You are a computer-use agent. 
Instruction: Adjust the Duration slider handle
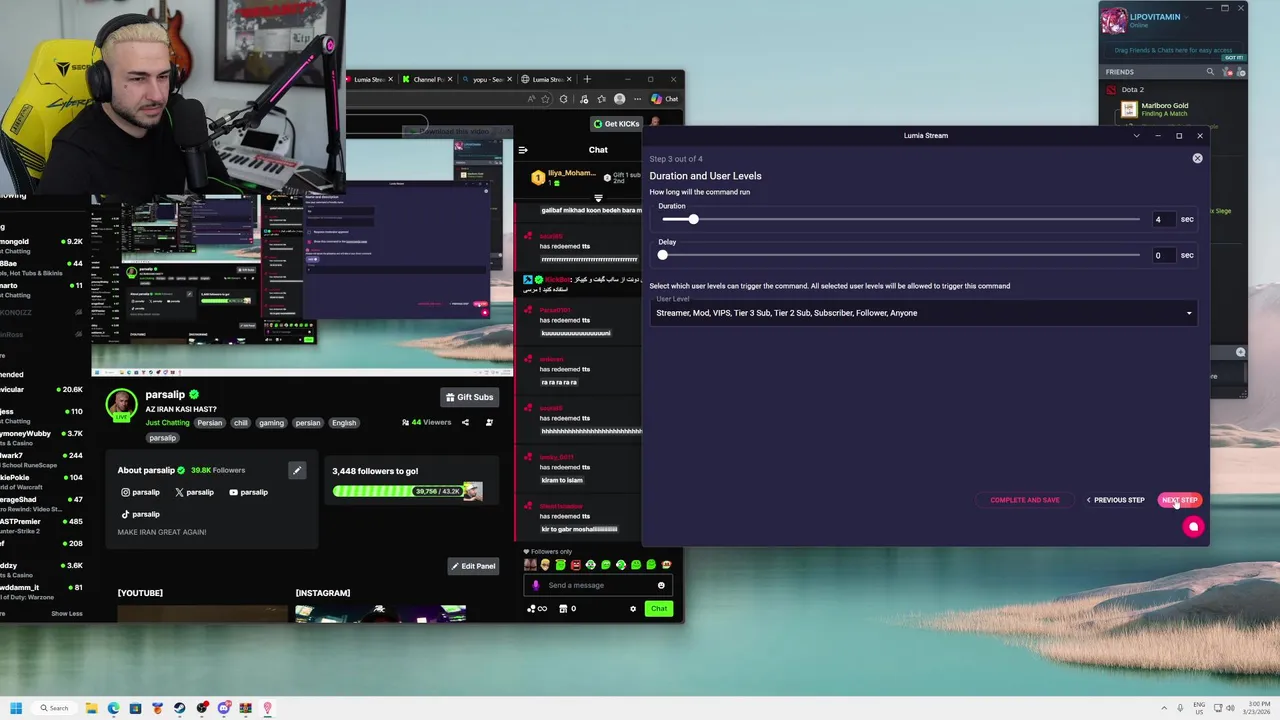point(693,219)
